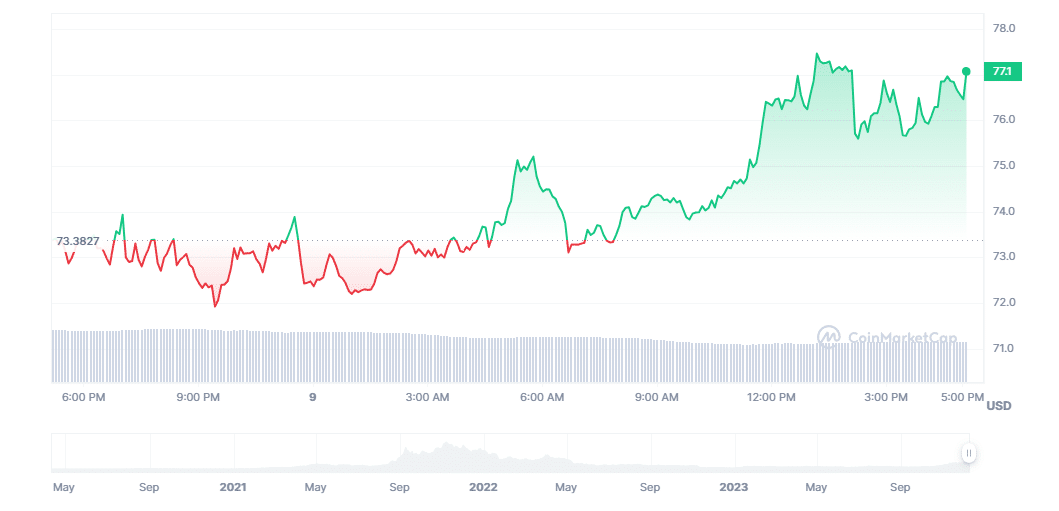
Task: Jump to 2022 on the navigator timeline
Action: [483, 487]
